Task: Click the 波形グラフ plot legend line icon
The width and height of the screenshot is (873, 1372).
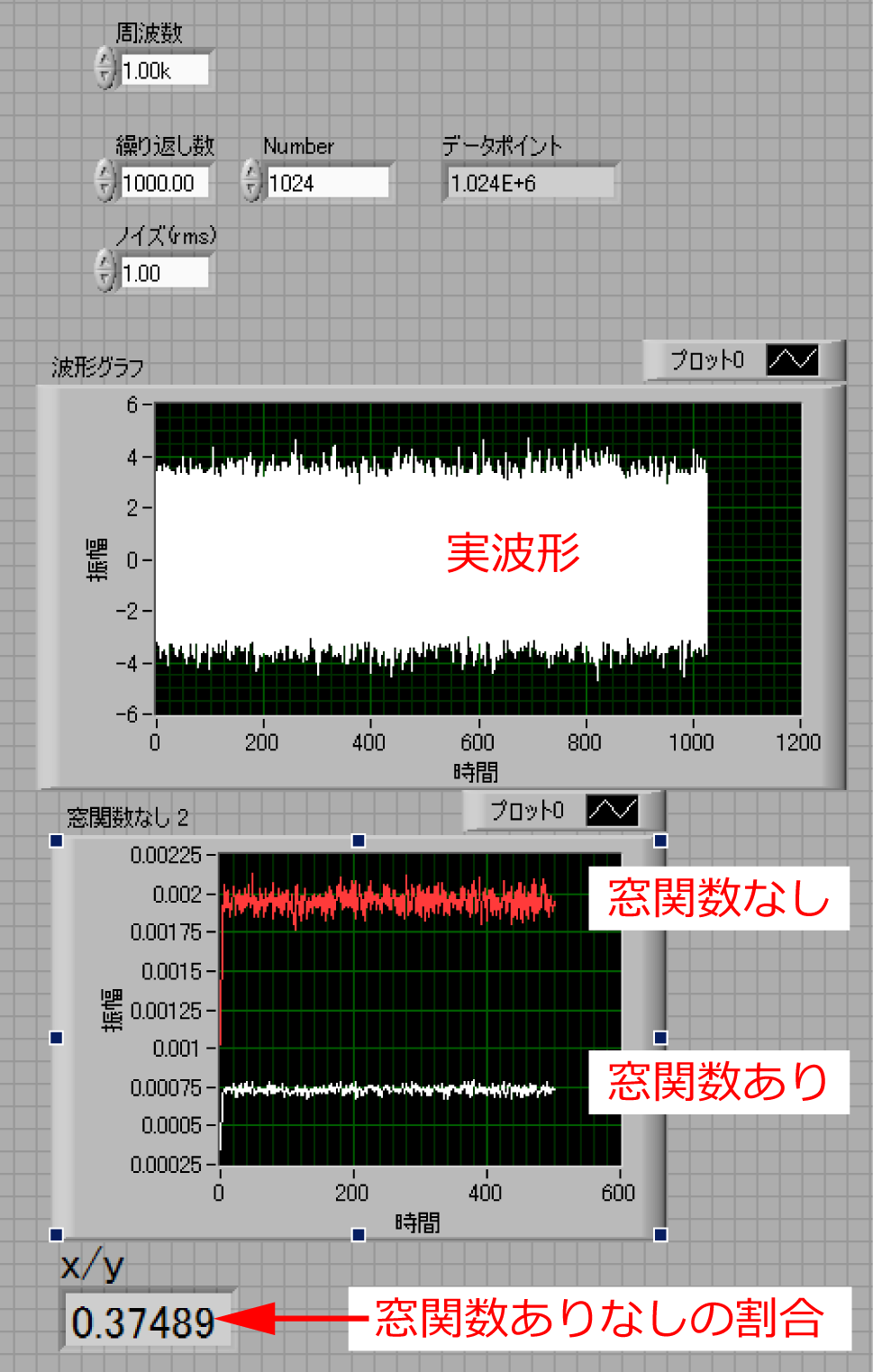Action: click(x=792, y=360)
